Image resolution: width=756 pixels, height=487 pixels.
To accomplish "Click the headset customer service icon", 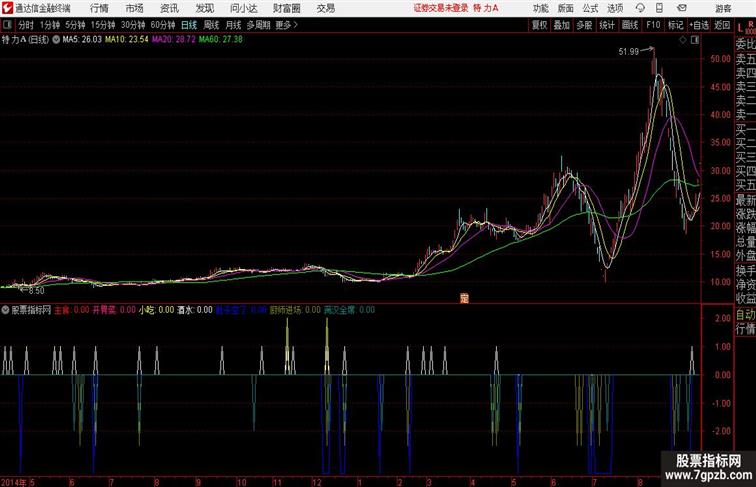I will 640,8.
